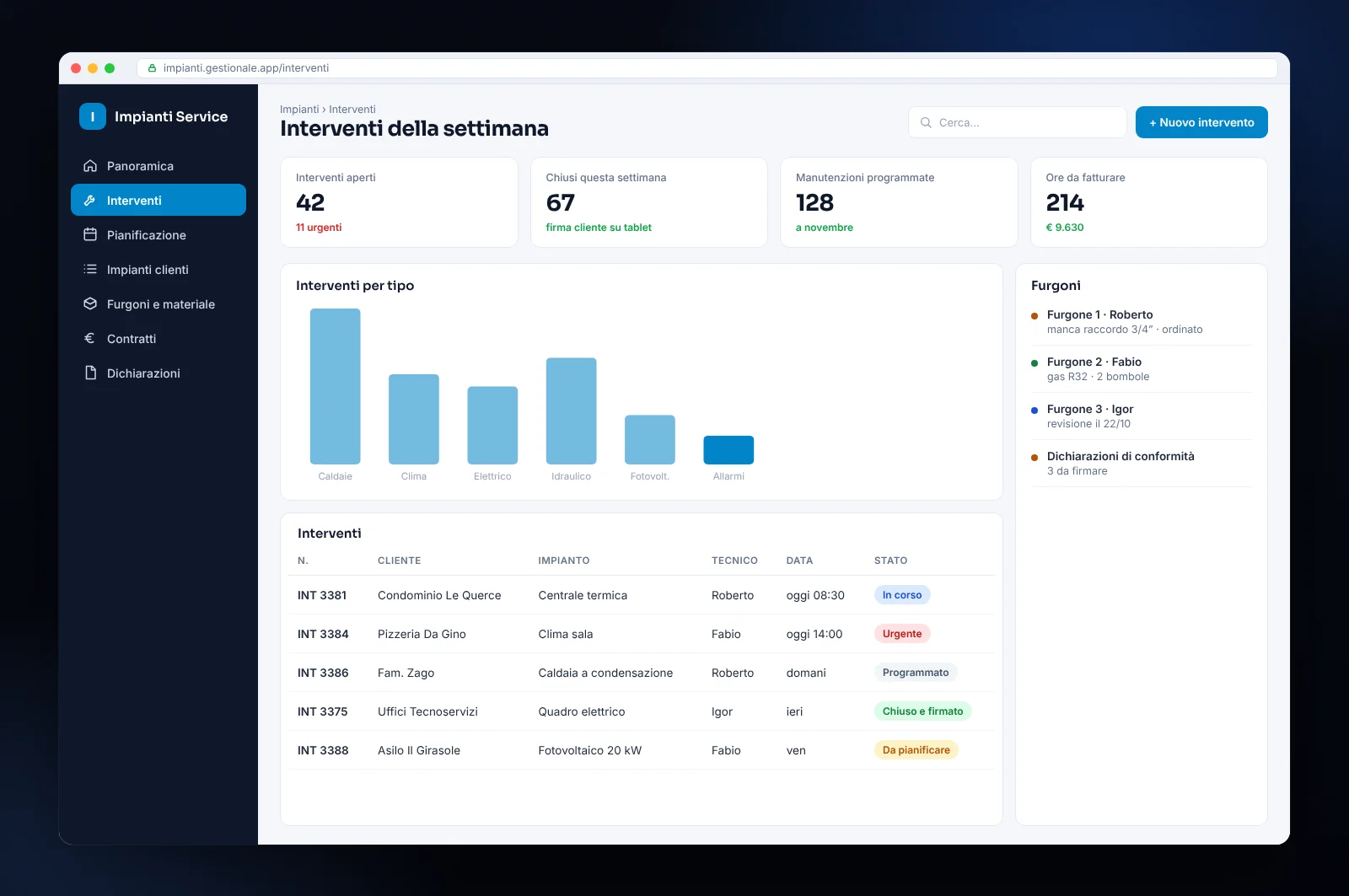1349x896 pixels.
Task: Click intervention number INT 3381
Action: (x=322, y=595)
